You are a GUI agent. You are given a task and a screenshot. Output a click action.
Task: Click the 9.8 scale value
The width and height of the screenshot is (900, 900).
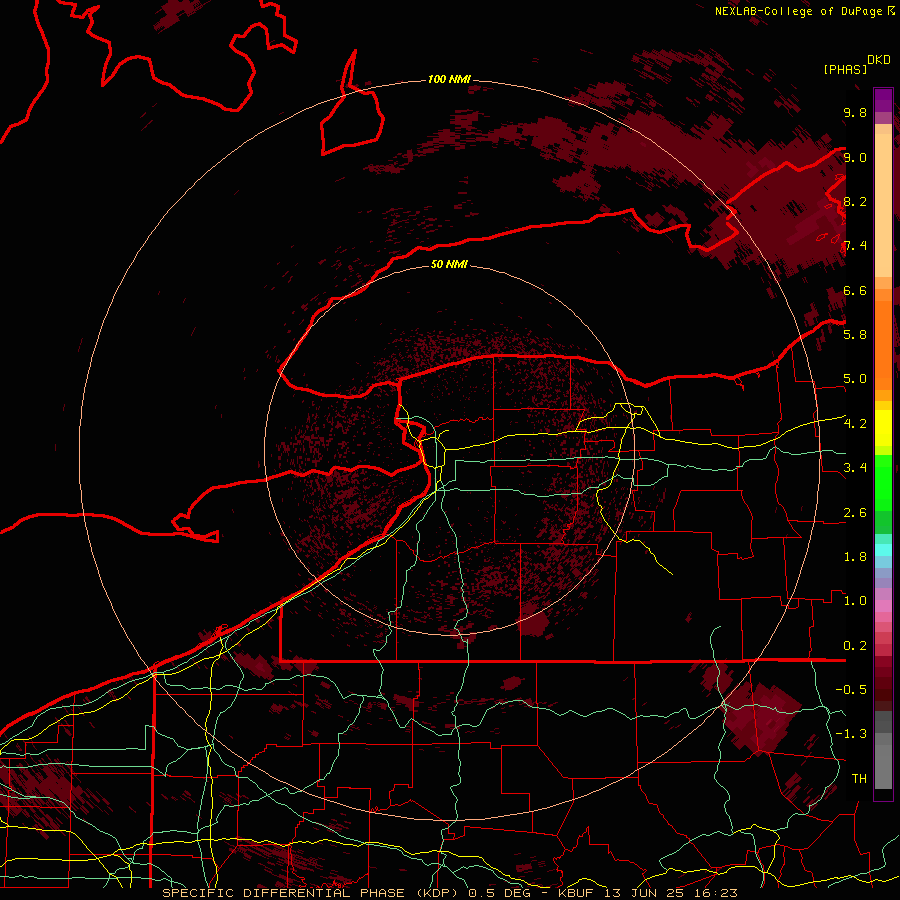[855, 112]
